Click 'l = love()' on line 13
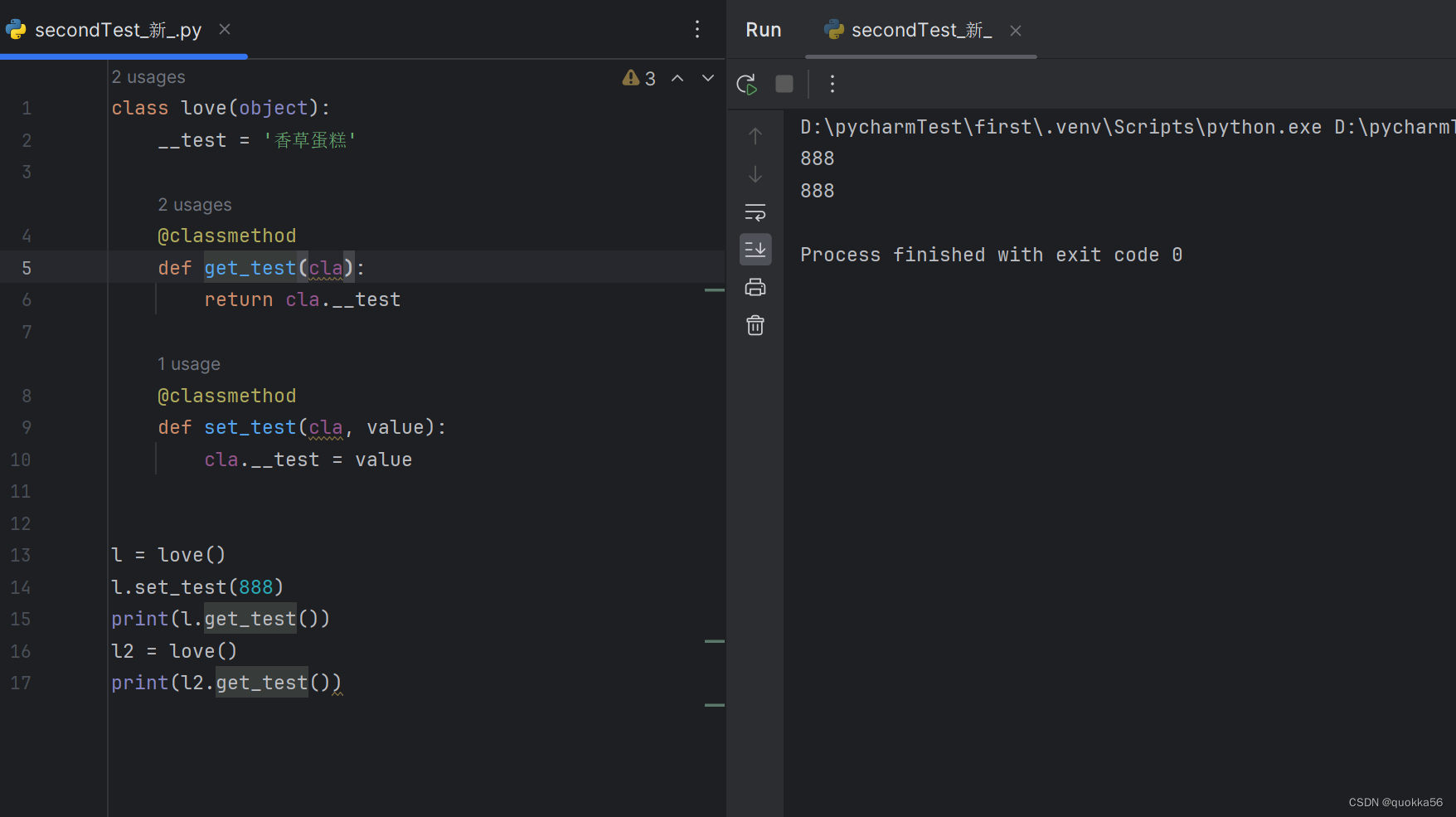The image size is (1456, 817). tap(168, 555)
